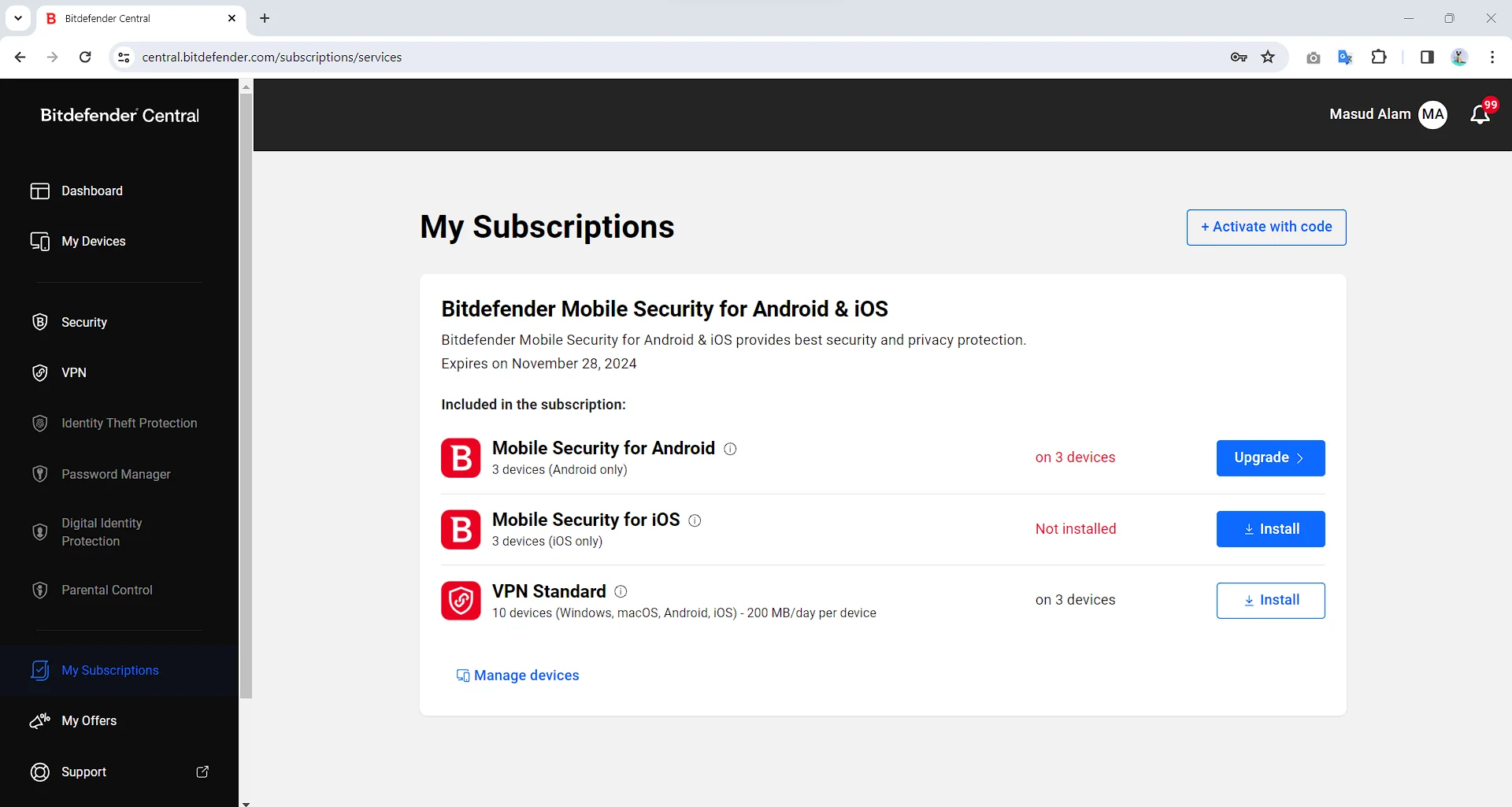Open the notifications bell
The image size is (1512, 807).
[x=1477, y=114]
